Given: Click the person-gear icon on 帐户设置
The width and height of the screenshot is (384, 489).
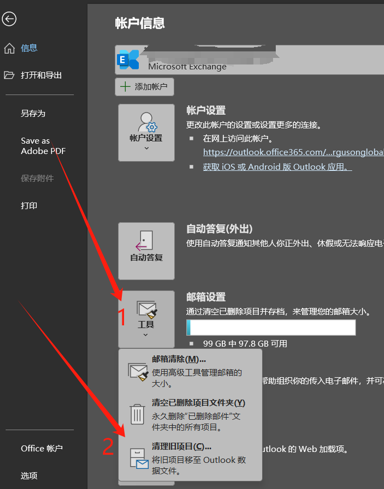Looking at the screenshot, I should coord(147,122).
